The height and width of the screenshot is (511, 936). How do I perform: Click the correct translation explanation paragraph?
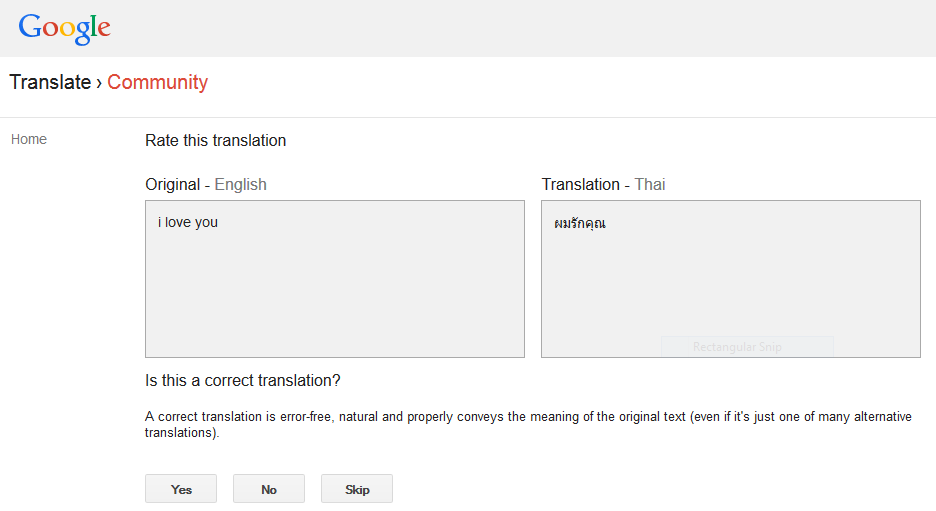(528, 424)
